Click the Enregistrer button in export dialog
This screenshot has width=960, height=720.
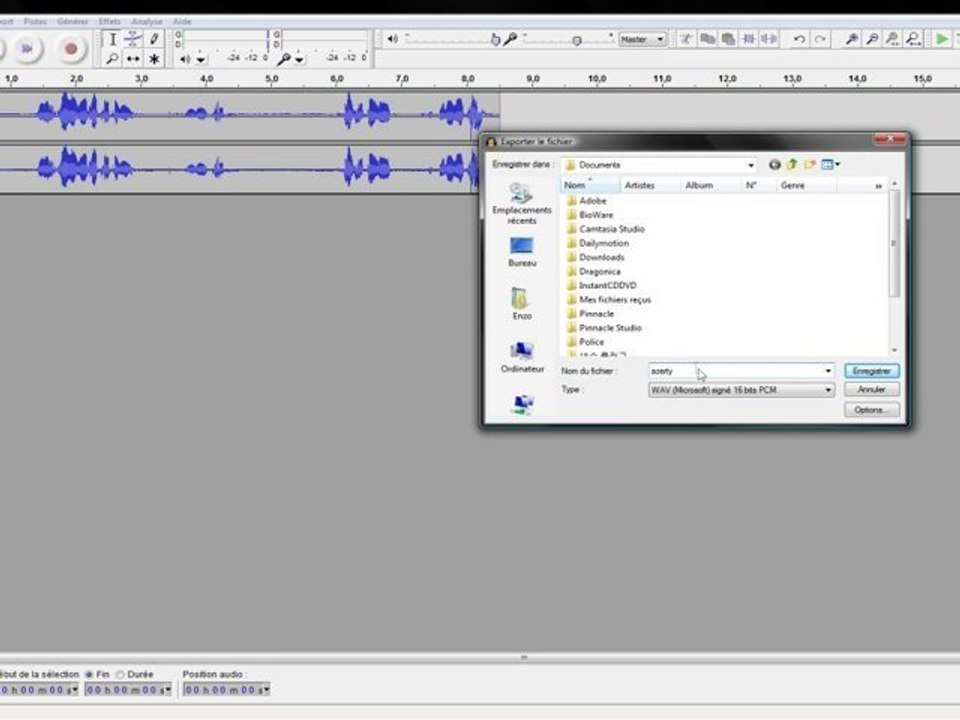[872, 371]
